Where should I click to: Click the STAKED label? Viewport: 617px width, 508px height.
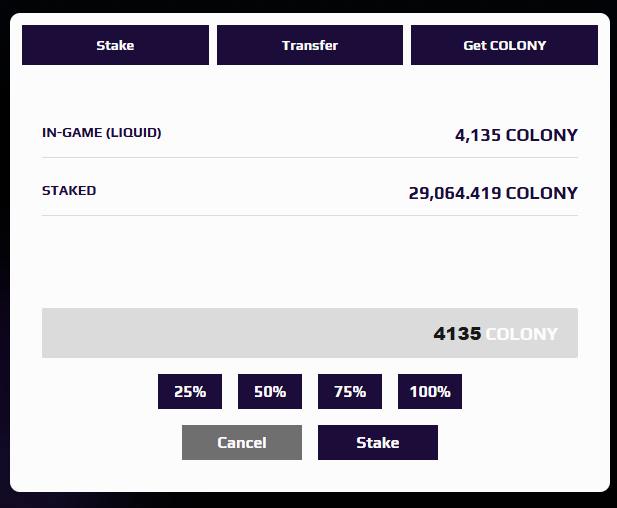click(x=69, y=190)
